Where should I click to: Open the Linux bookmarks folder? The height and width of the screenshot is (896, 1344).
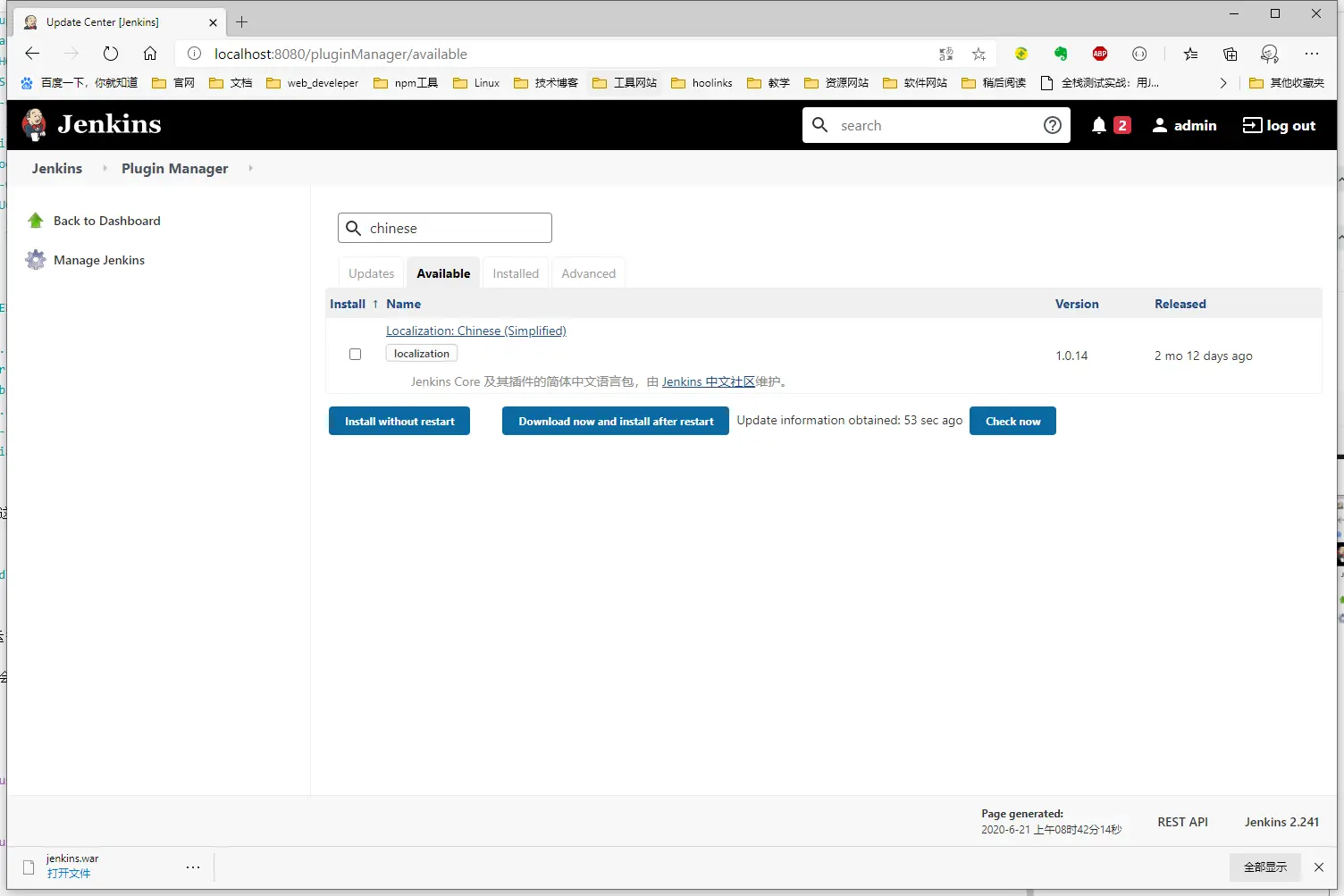pos(476,83)
